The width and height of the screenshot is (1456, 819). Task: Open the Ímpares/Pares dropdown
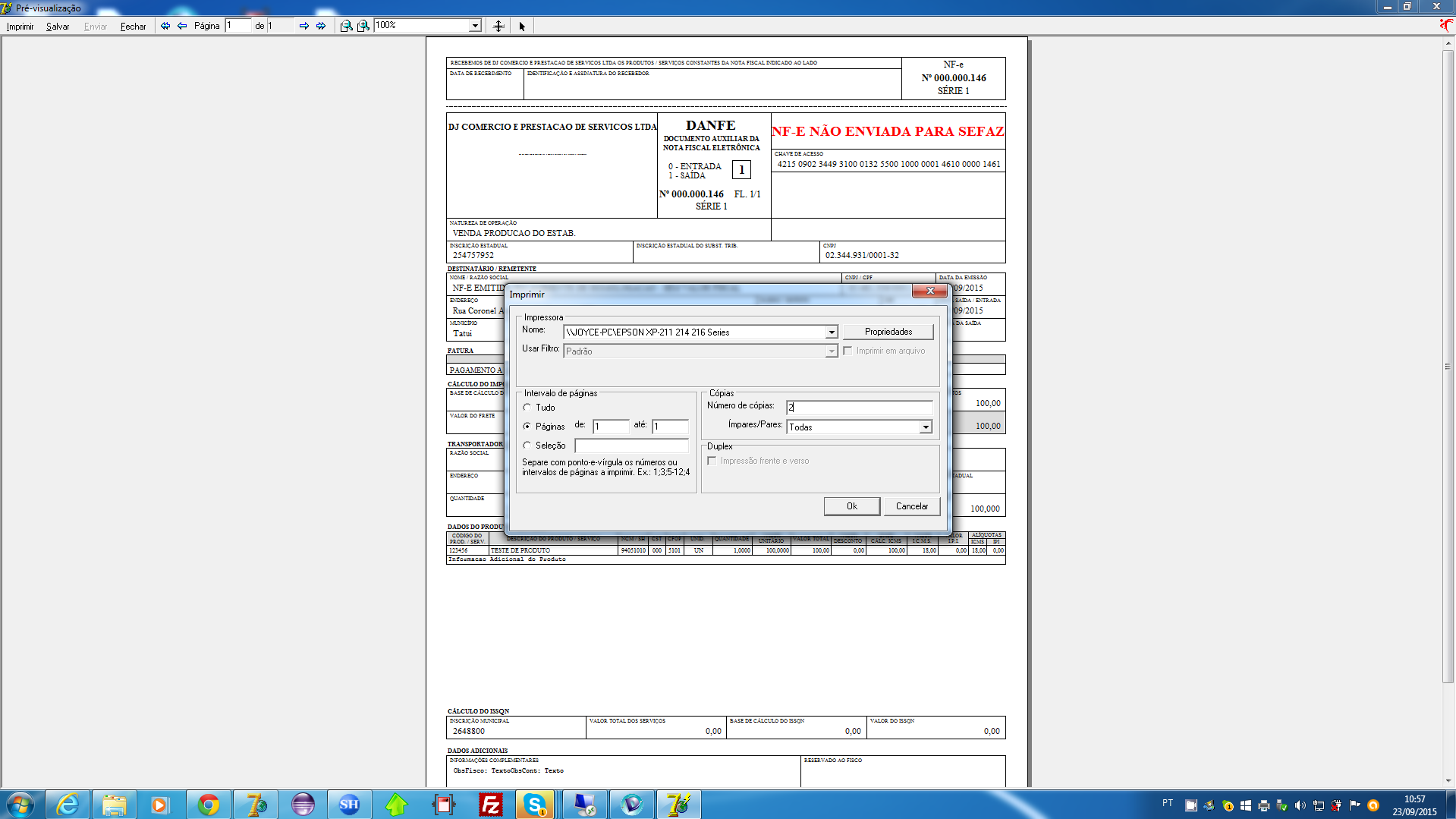(x=926, y=427)
